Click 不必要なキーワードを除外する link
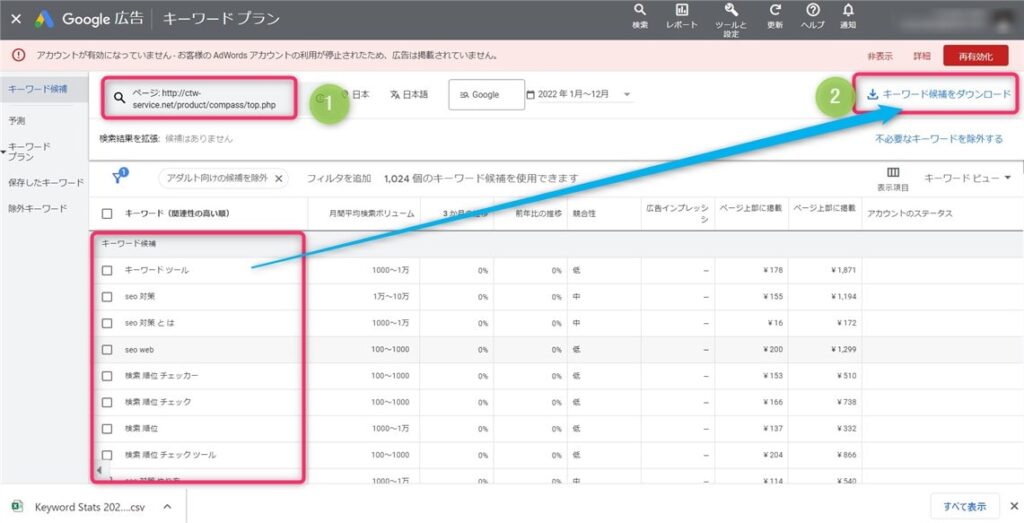Image resolution: width=1024 pixels, height=523 pixels. (x=939, y=138)
